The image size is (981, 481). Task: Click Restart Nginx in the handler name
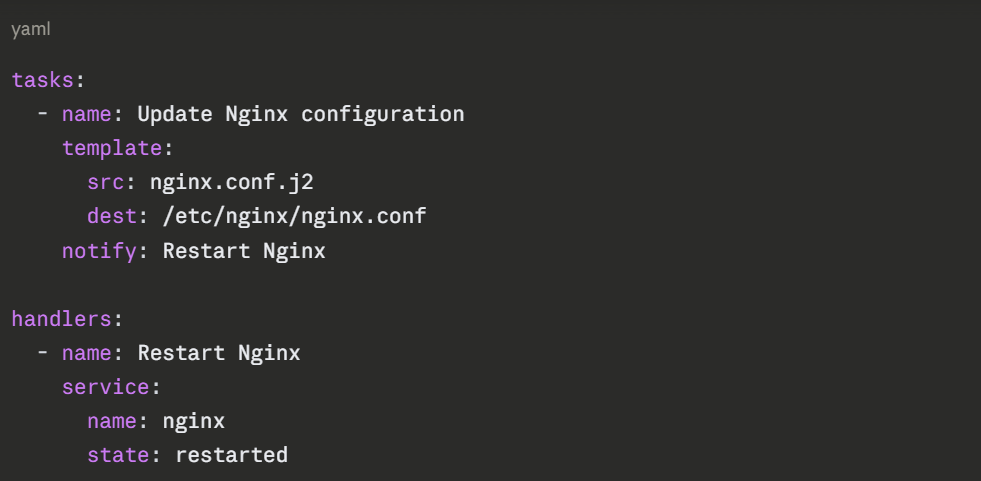click(218, 353)
